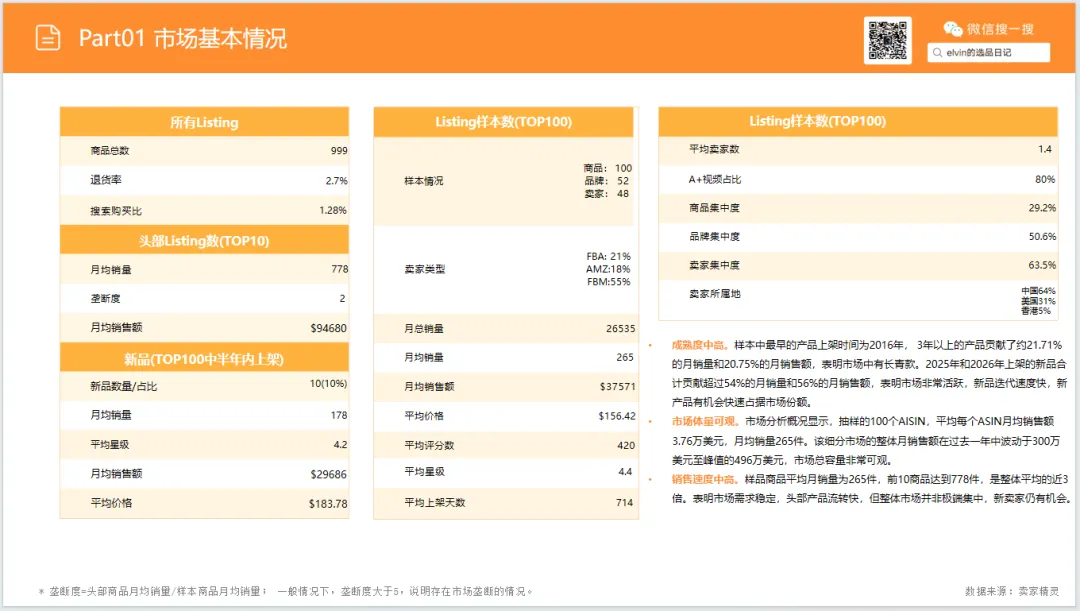This screenshot has width=1080, height=611.
Task: Click the 所有Listing table header
Action: click(204, 122)
